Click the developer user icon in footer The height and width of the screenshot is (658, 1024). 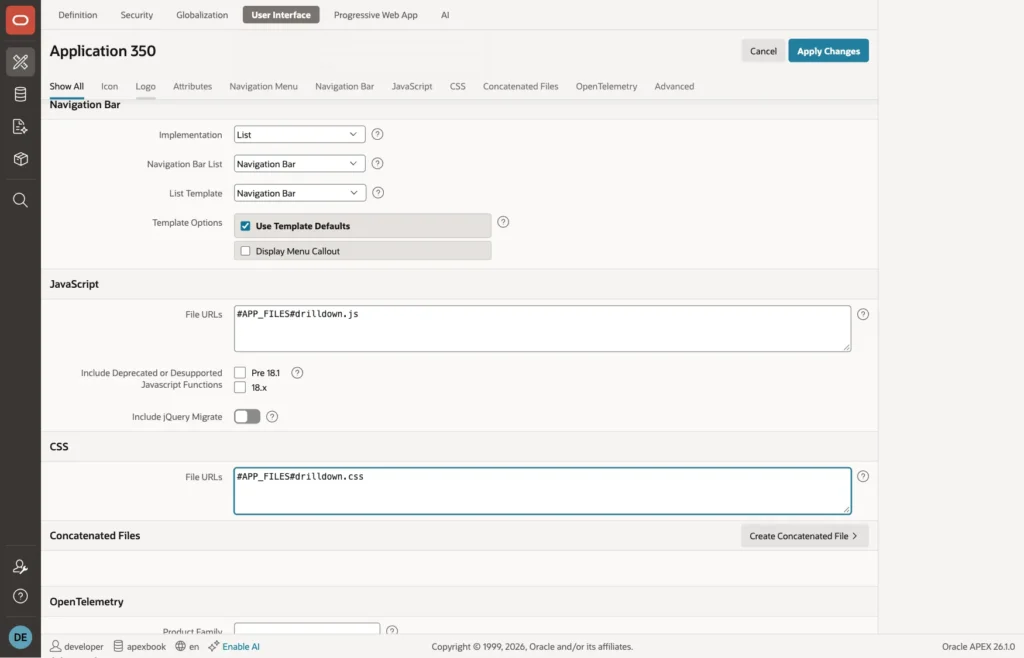point(56,646)
